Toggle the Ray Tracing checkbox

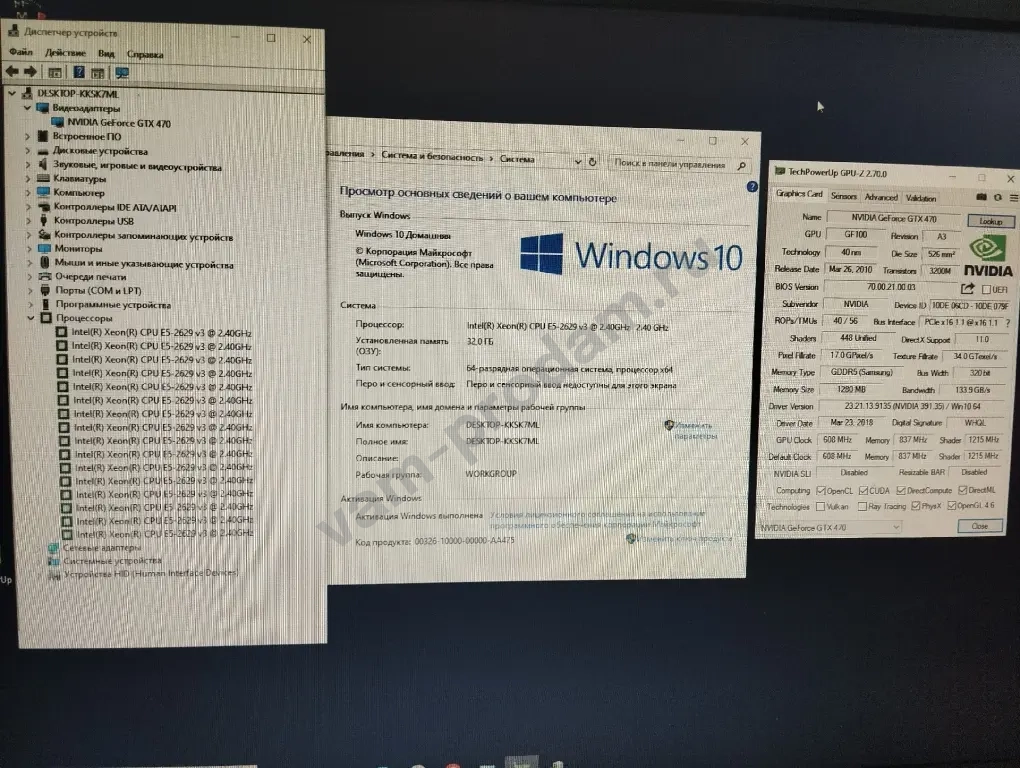863,507
